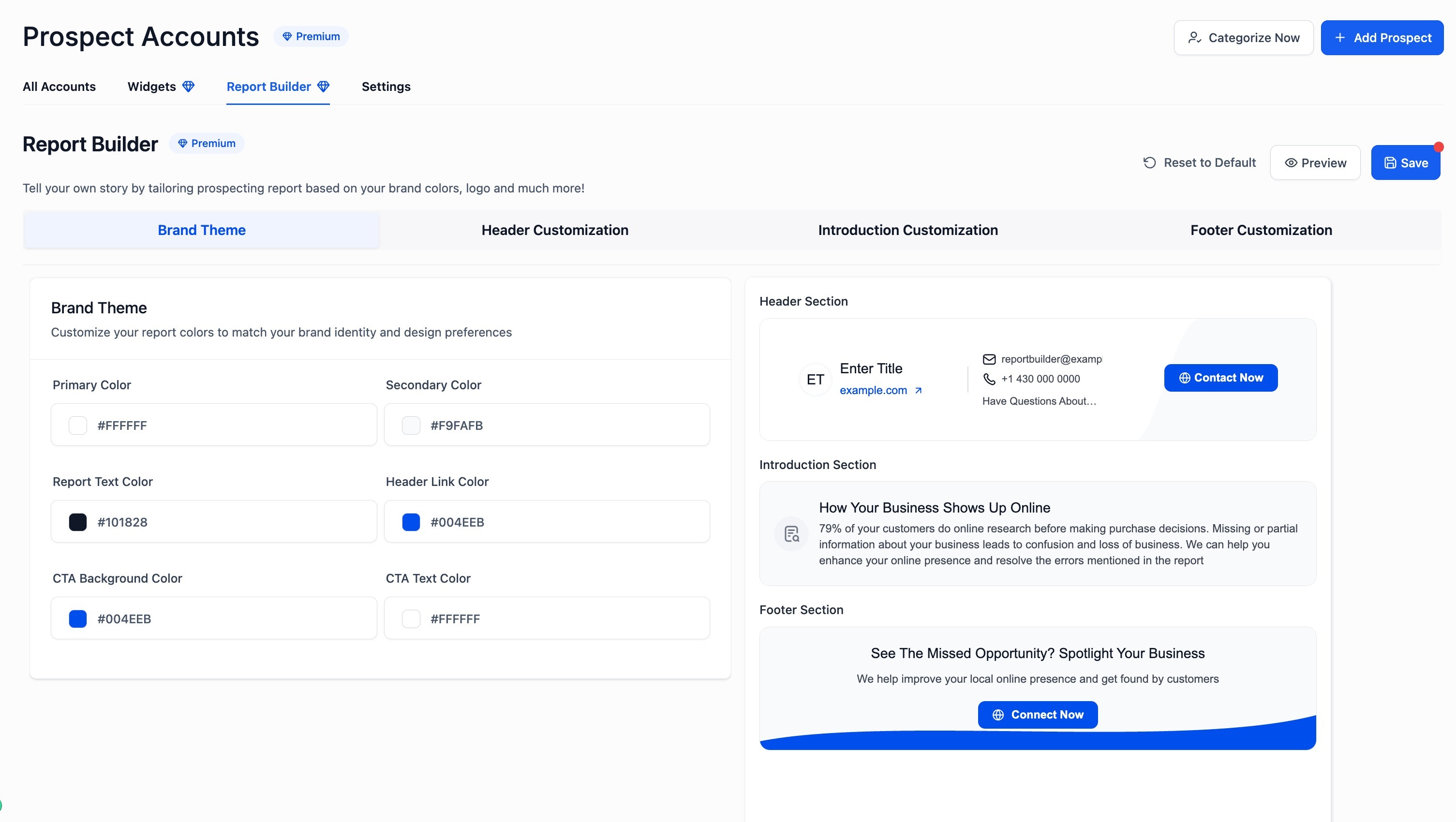Pick the CTA Background Color blue swatch
1456x822 pixels.
click(78, 618)
